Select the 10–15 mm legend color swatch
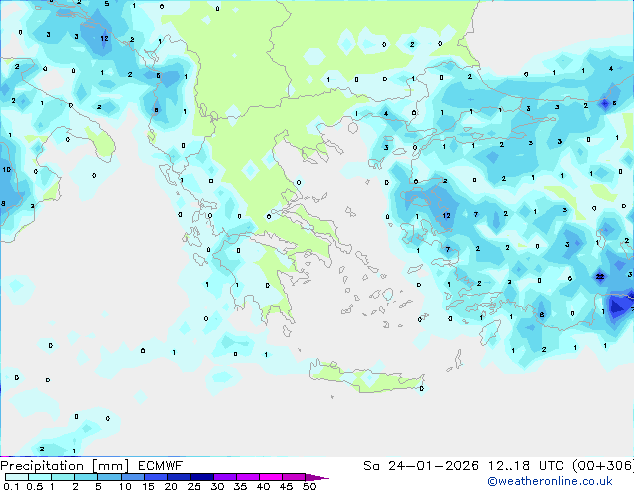Viewport: 634px width, 490px height. 132,477
